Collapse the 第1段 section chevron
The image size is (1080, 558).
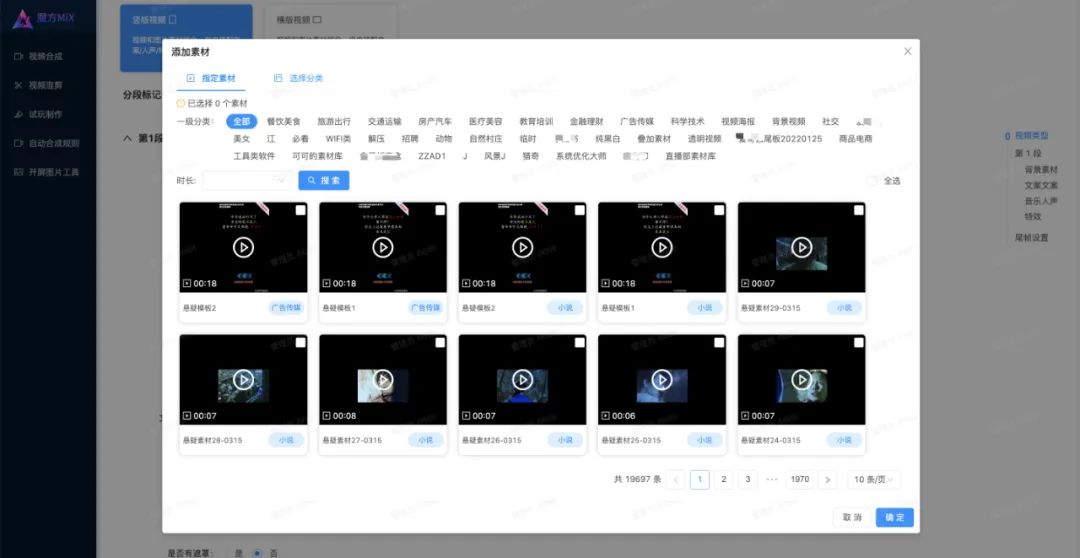tap(127, 138)
